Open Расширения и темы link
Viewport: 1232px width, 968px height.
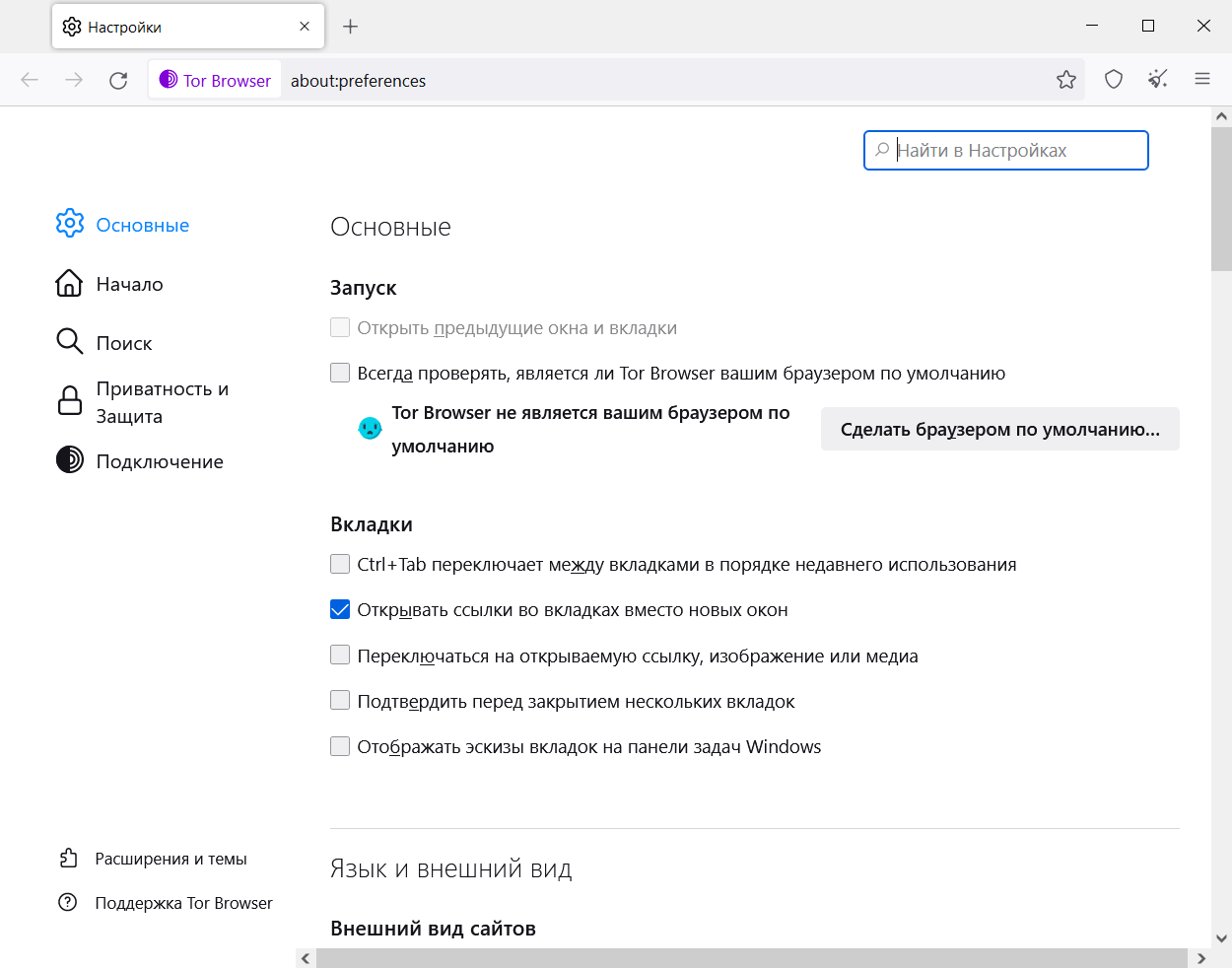coord(171,859)
